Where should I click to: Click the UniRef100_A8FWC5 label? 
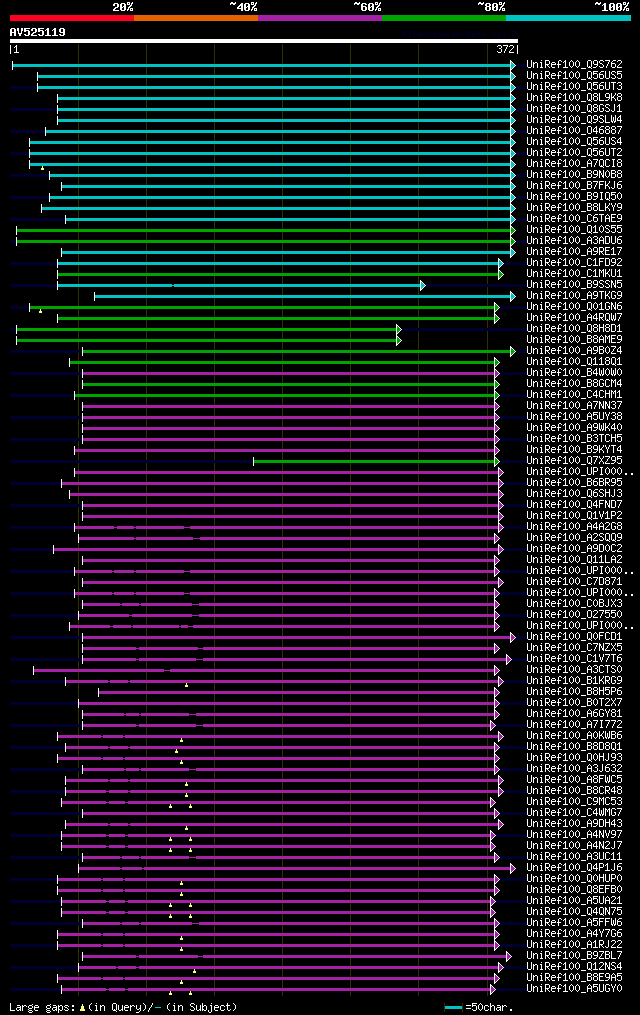pos(575,780)
